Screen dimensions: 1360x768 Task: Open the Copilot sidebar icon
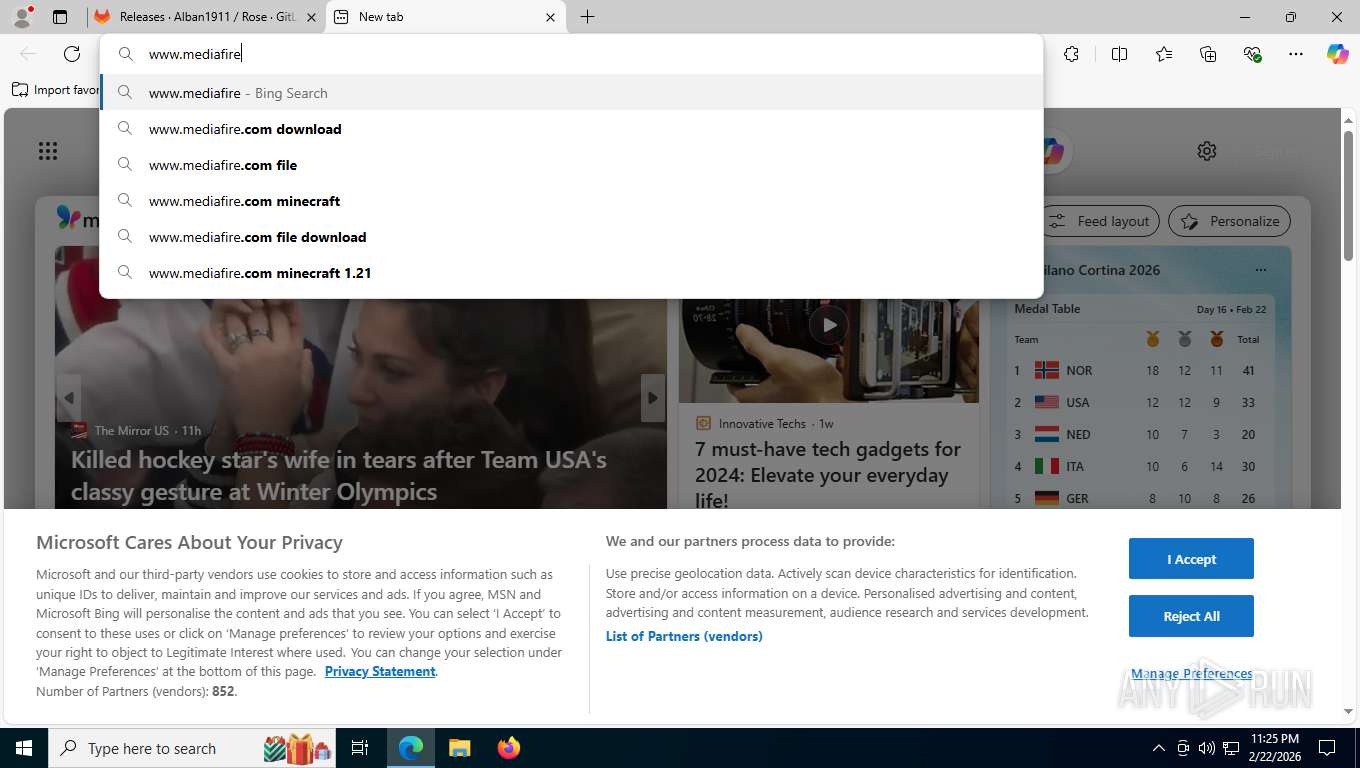(1338, 54)
